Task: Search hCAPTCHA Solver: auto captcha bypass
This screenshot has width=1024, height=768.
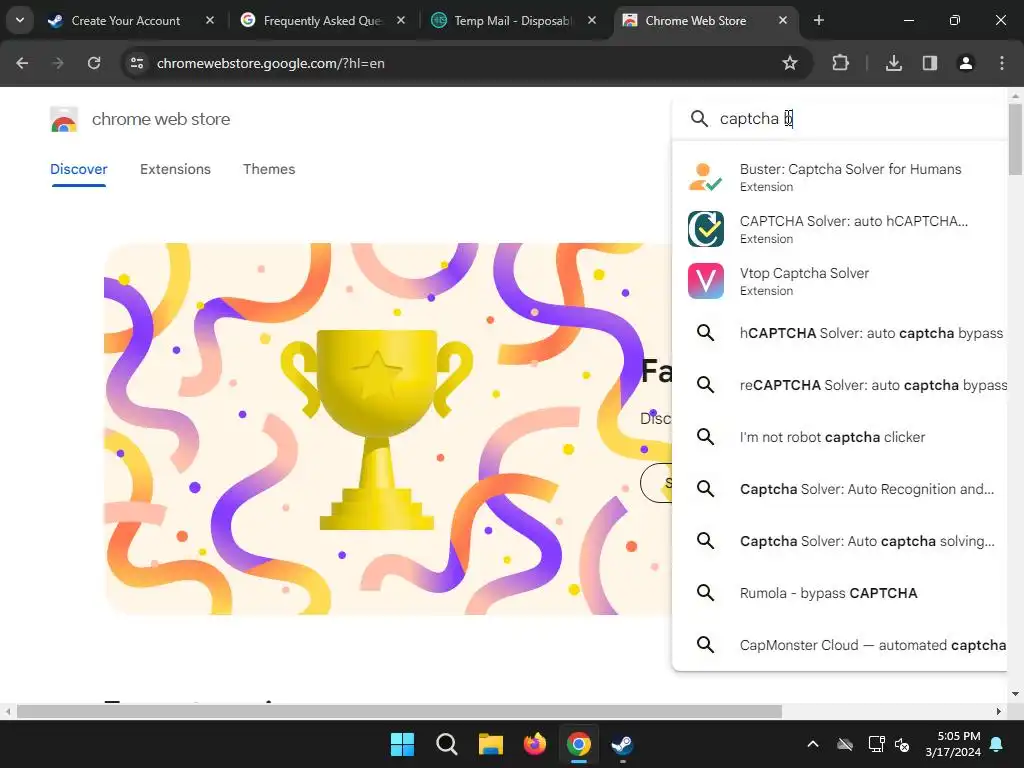Action: pyautogui.click(x=840, y=333)
